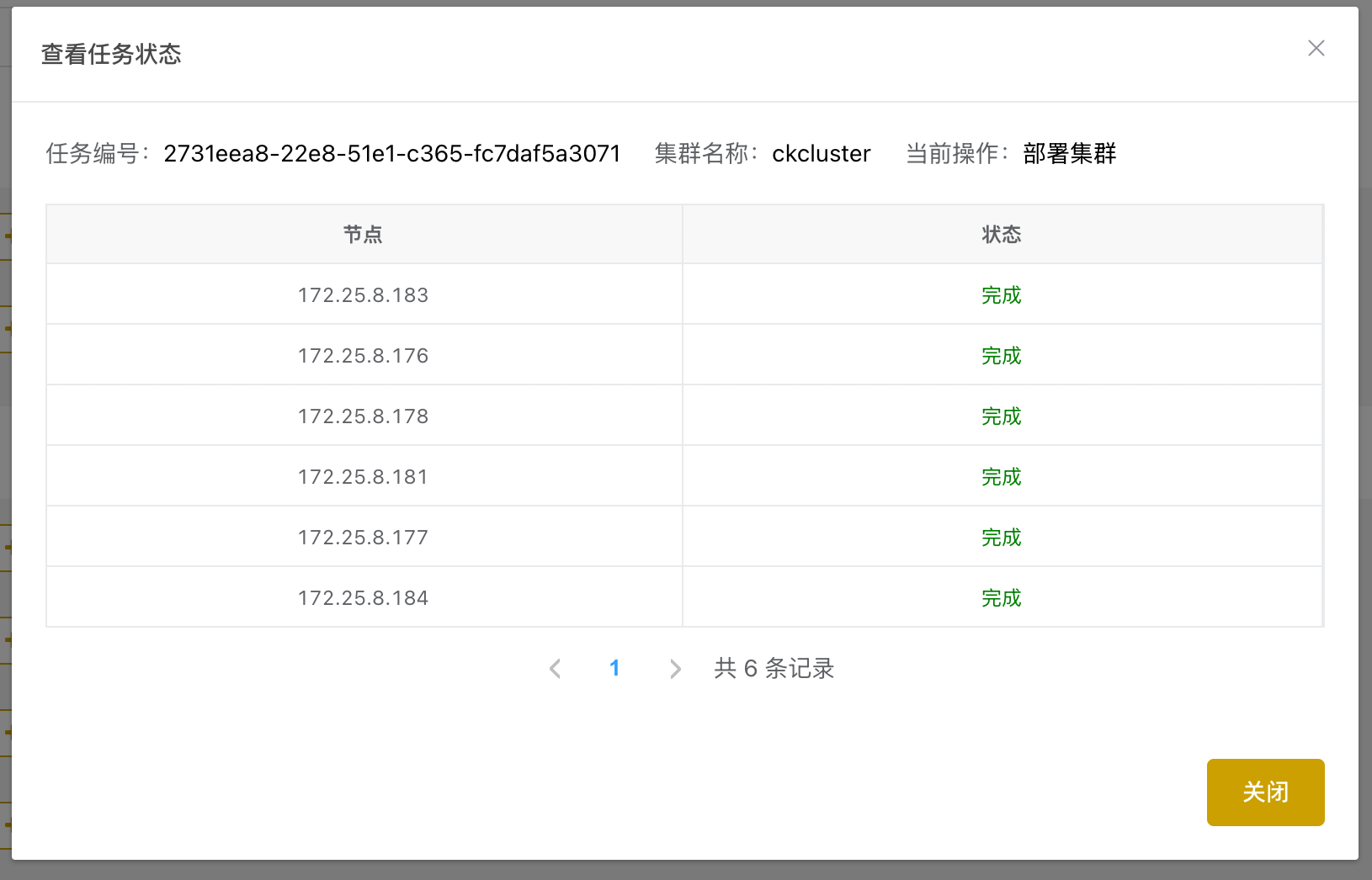This screenshot has width=1372, height=880.
Task: Go to previous page with left arrow
Action: [x=555, y=669]
